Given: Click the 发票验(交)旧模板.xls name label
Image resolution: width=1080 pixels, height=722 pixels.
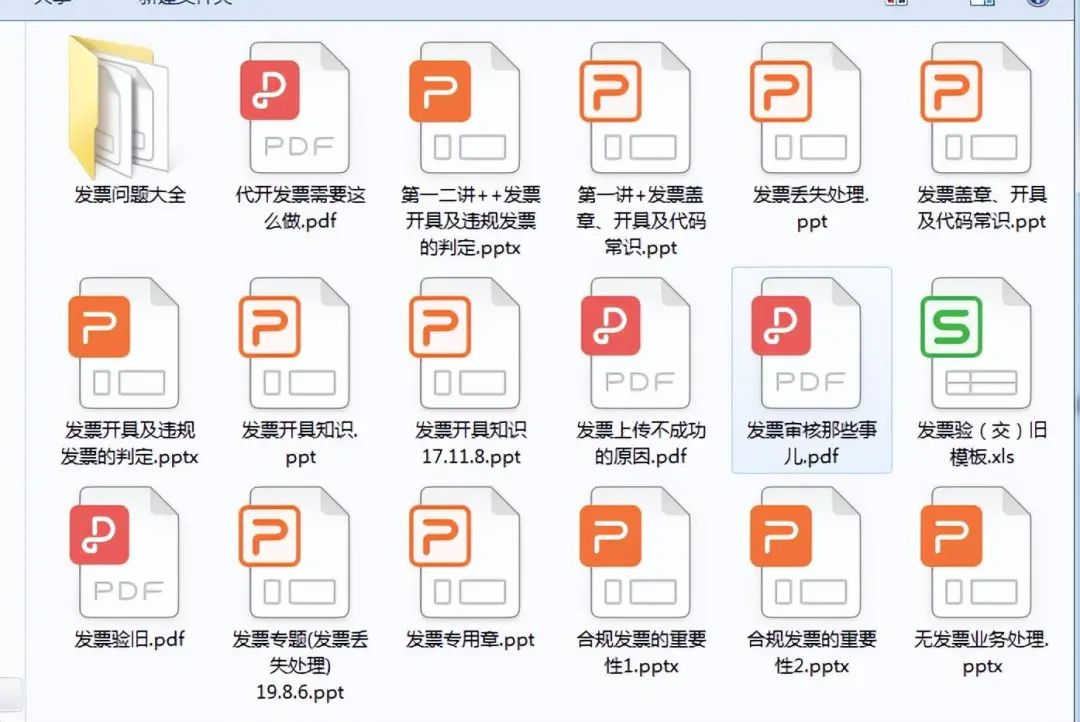Looking at the screenshot, I should pyautogui.click(x=982, y=444).
